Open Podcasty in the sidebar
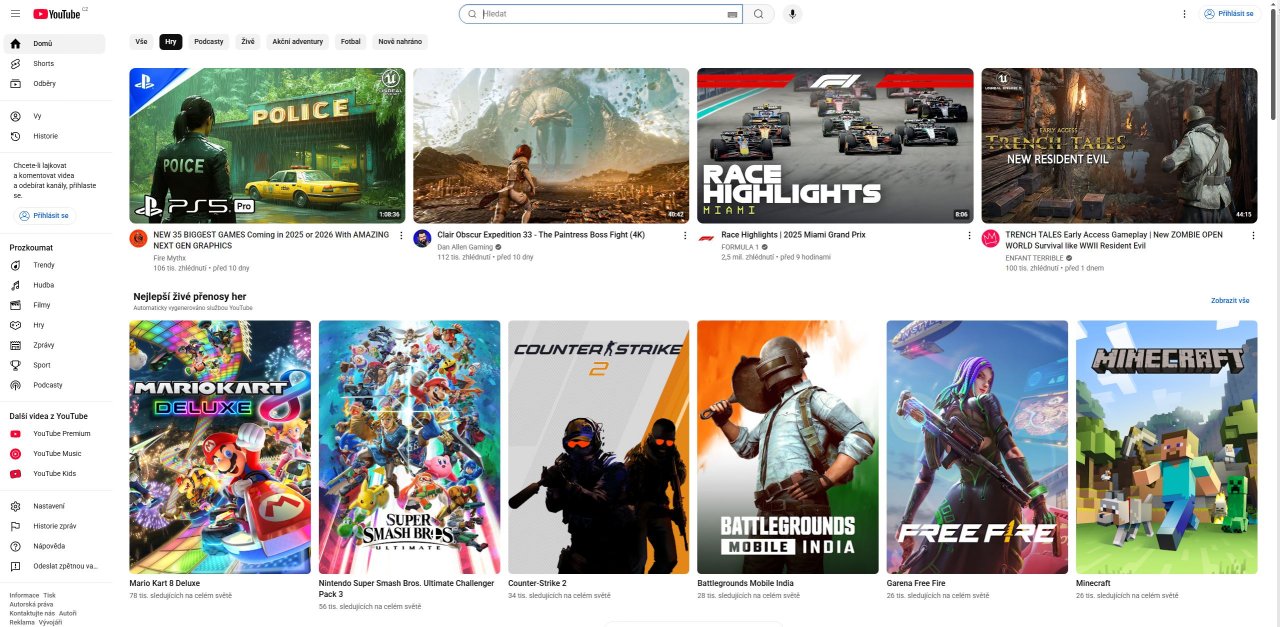This screenshot has width=1280, height=627. tap(54, 385)
